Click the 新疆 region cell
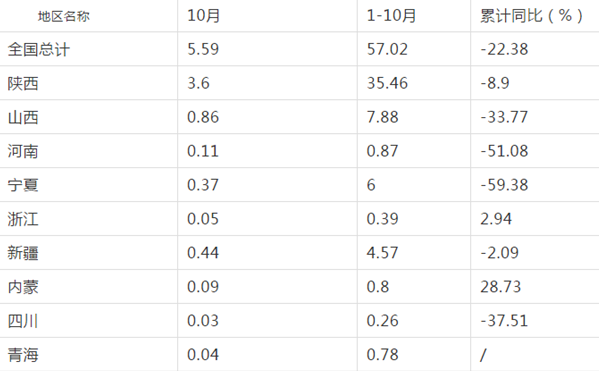 [x=23, y=253]
